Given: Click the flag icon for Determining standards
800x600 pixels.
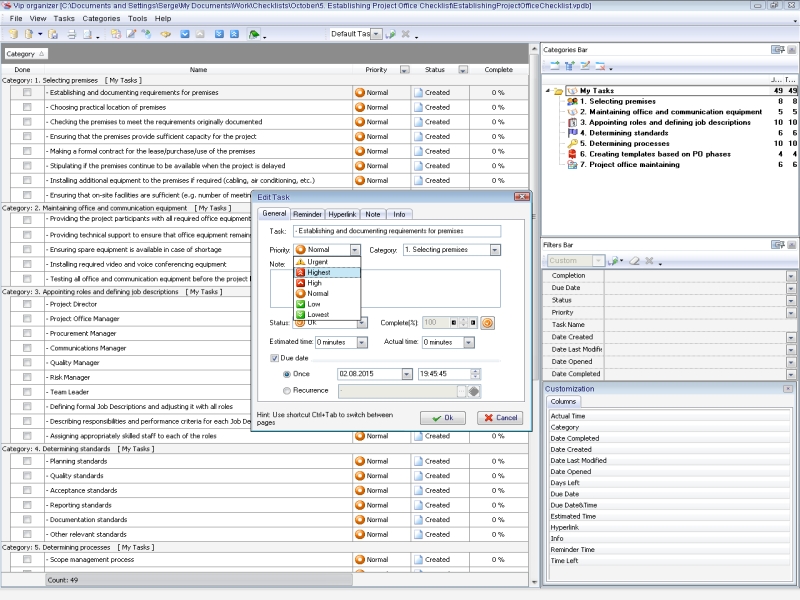Looking at the screenshot, I should (572, 133).
